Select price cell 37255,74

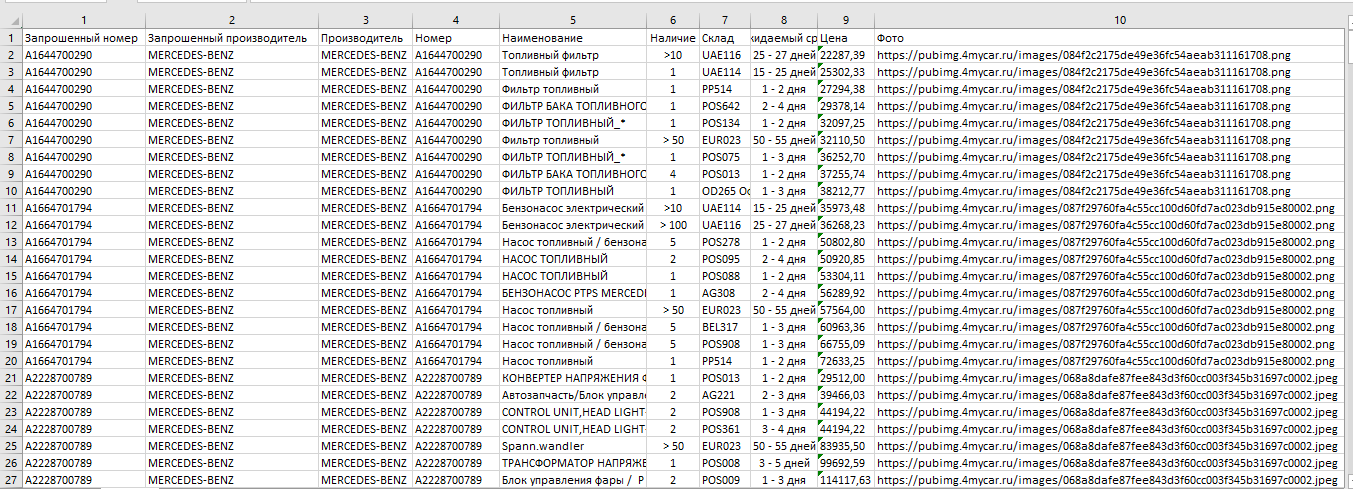point(846,174)
